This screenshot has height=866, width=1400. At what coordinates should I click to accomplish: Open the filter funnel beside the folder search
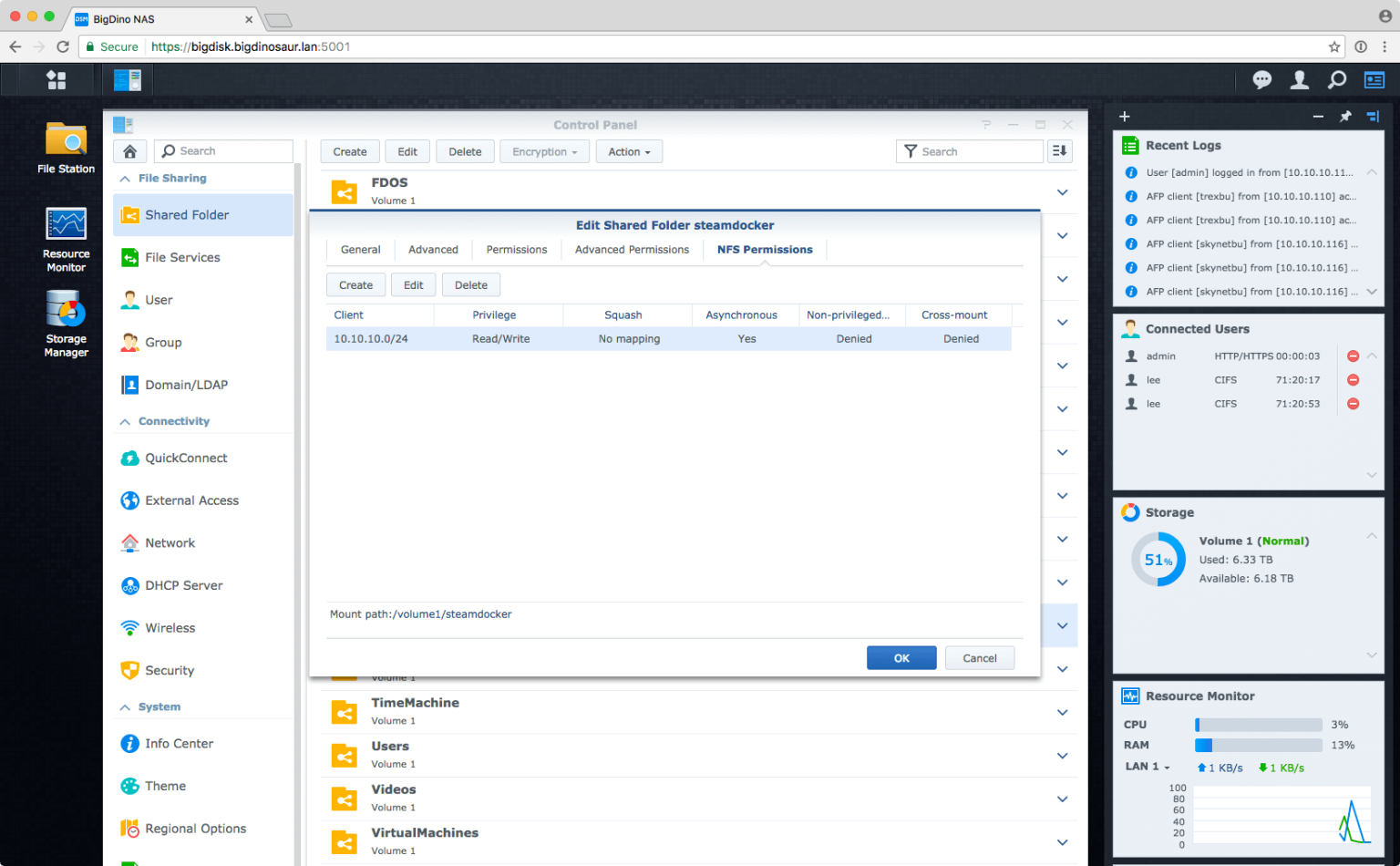[910, 150]
